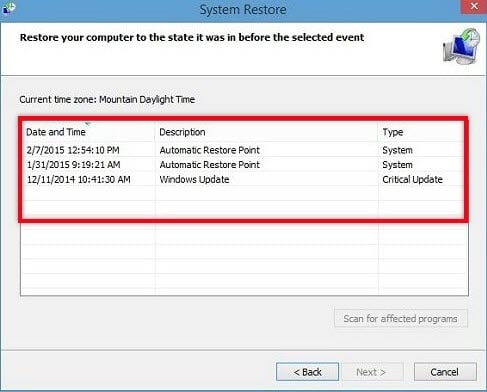Click the Scan for affected programs button
487x392 pixels.
(x=401, y=319)
